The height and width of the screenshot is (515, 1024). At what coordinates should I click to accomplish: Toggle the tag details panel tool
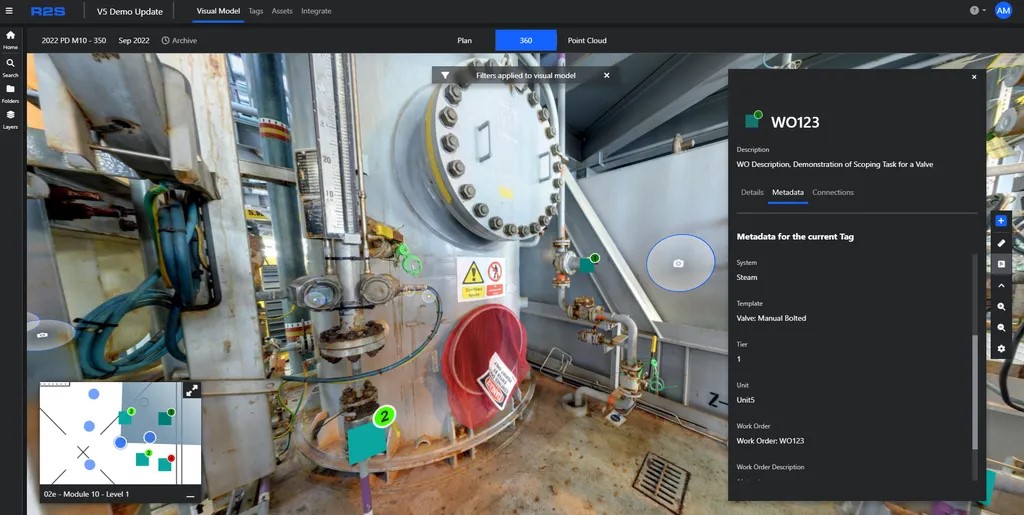click(x=1001, y=264)
